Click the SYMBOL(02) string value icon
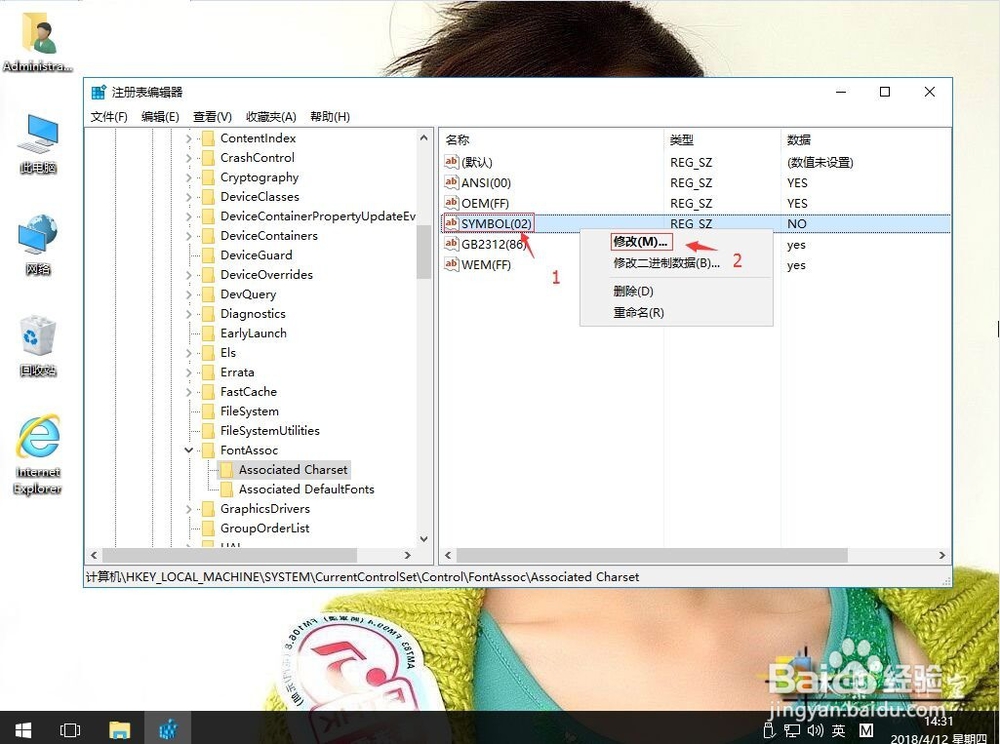Screen dimensions: 1000x744 point(452,223)
